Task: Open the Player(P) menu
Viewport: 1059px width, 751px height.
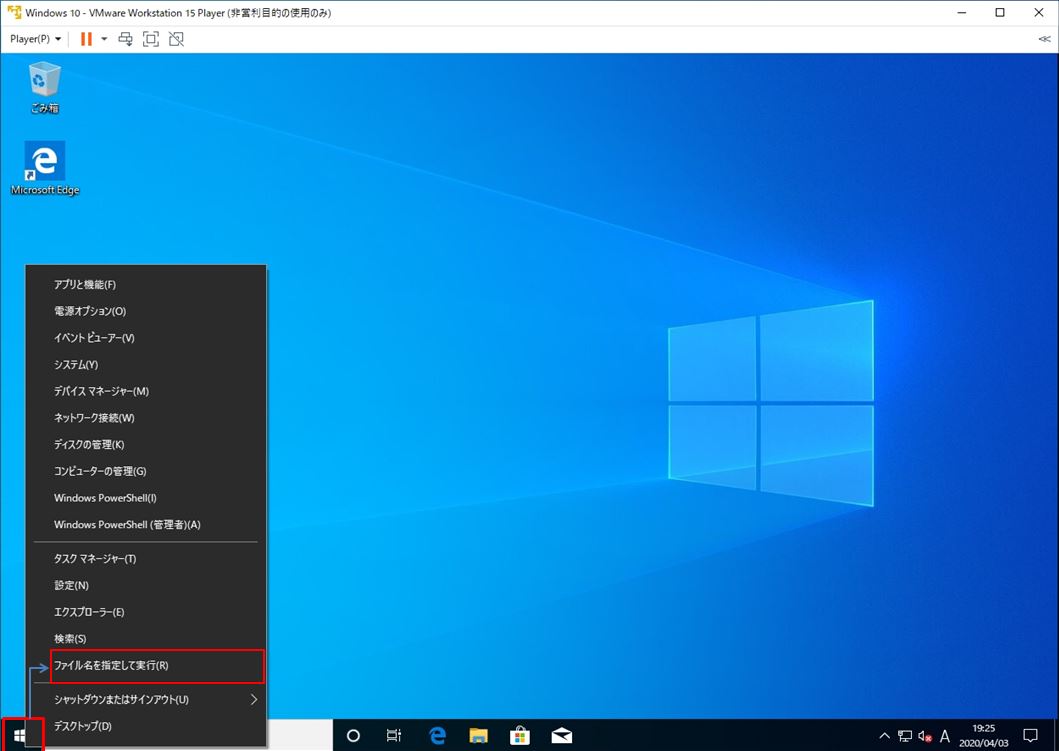Action: pyautogui.click(x=35, y=39)
